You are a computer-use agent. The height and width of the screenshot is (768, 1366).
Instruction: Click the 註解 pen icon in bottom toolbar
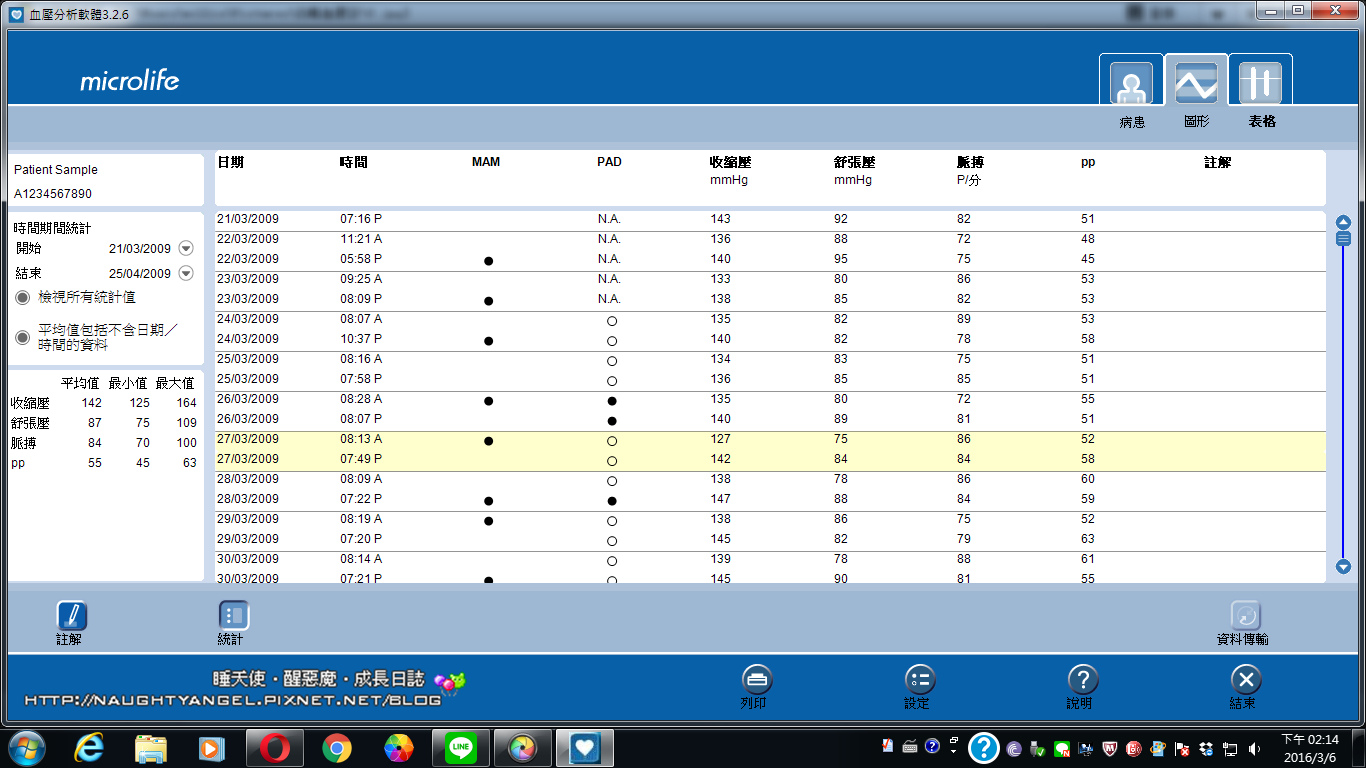coord(71,615)
